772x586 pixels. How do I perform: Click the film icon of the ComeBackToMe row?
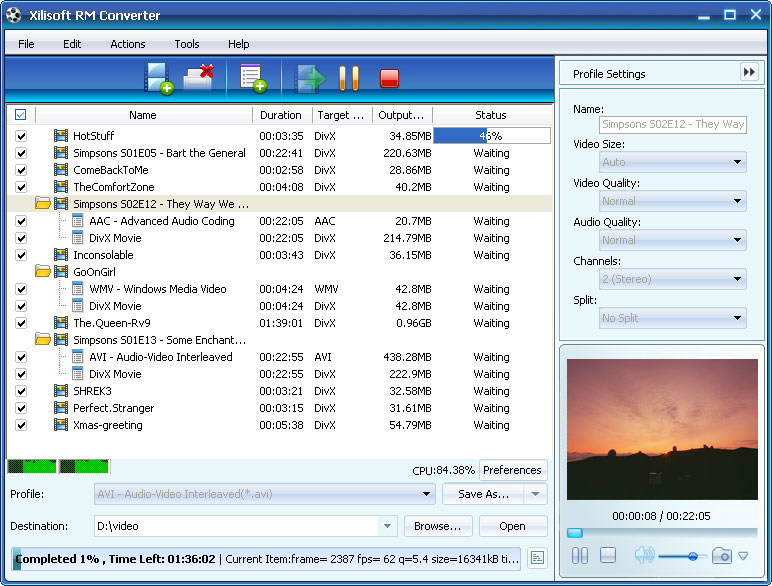coord(61,169)
